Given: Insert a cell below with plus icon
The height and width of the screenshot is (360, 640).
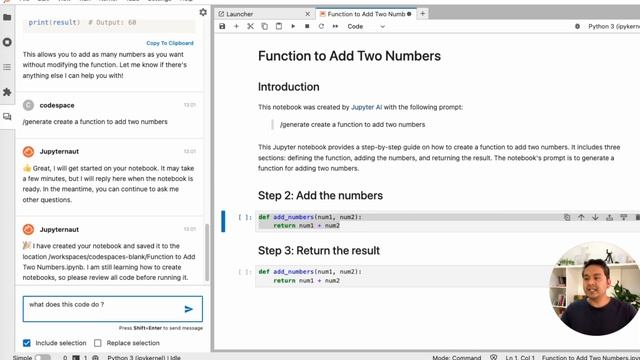Looking at the screenshot, I should pos(236,26).
